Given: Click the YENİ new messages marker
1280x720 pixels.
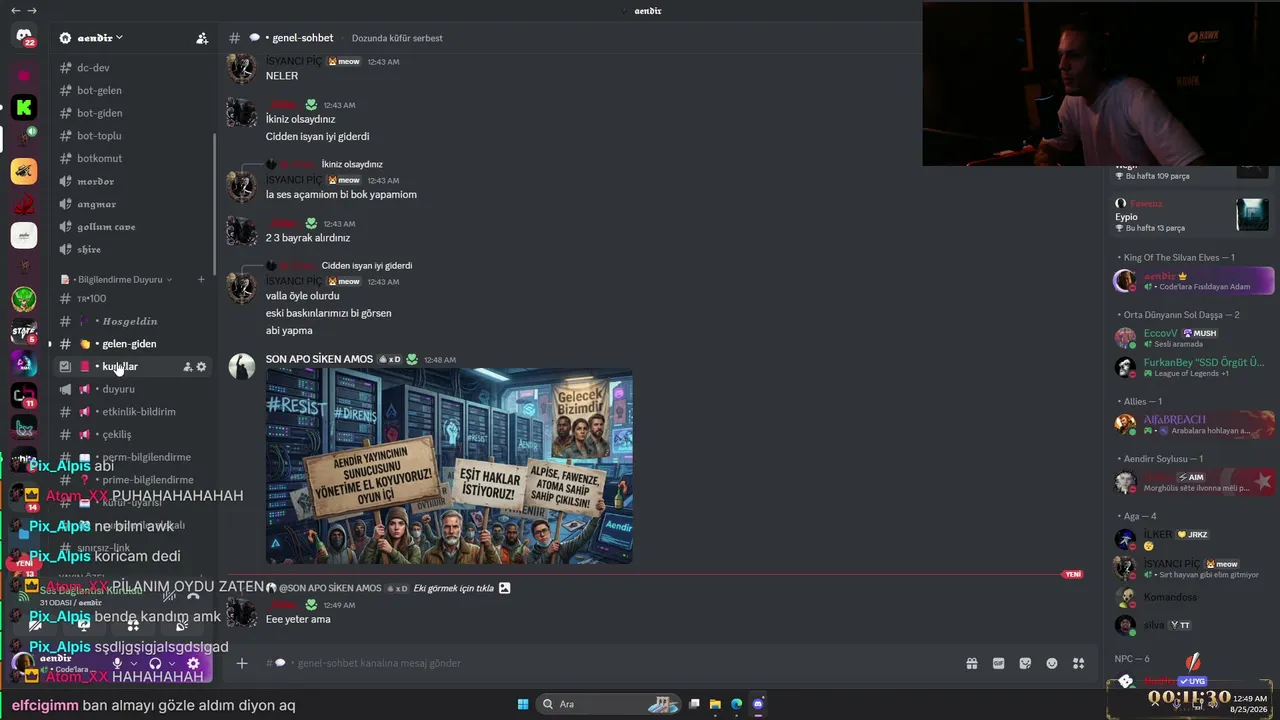Looking at the screenshot, I should (1072, 575).
